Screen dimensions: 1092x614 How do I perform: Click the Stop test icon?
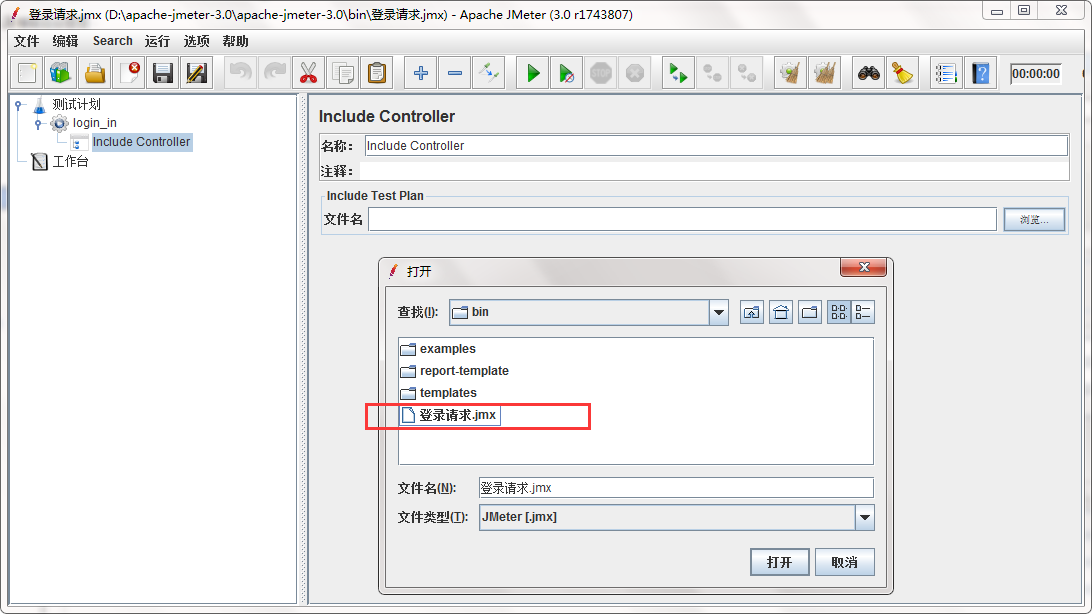(601, 72)
